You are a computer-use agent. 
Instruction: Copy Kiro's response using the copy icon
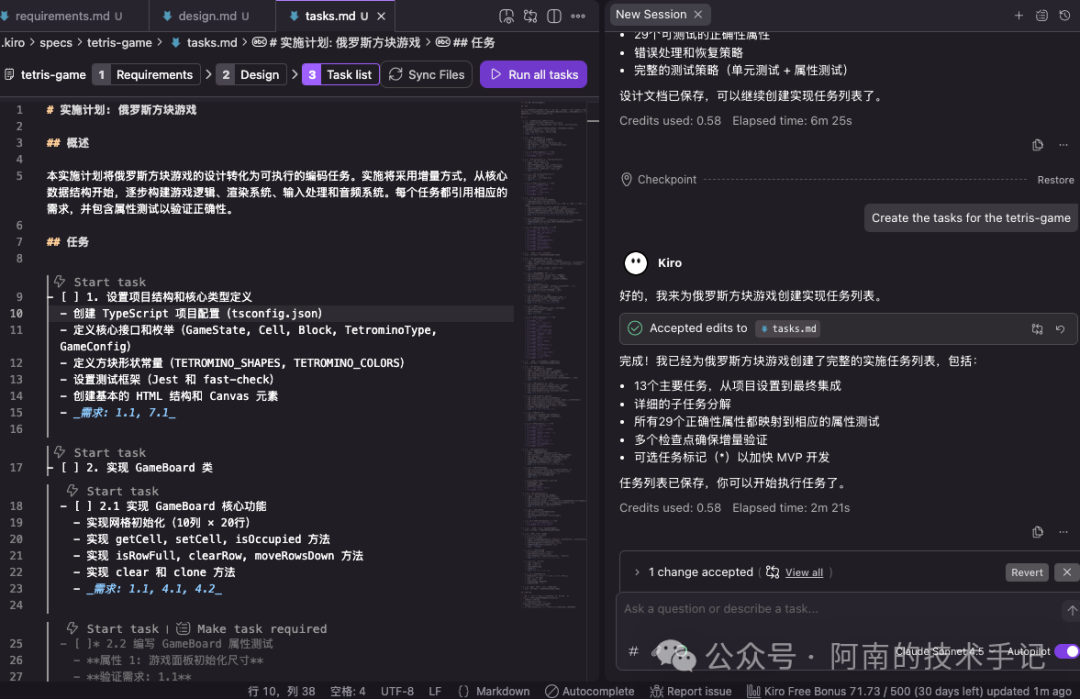[x=1038, y=533]
